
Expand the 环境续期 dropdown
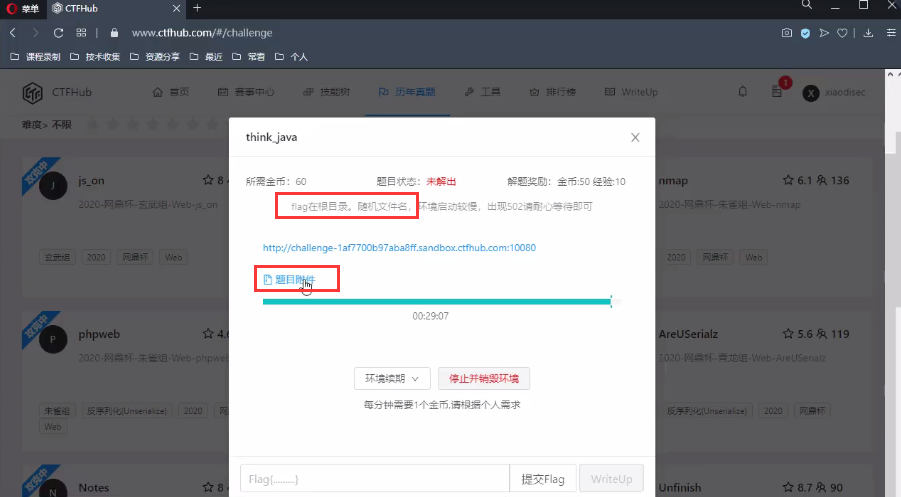(x=392, y=379)
